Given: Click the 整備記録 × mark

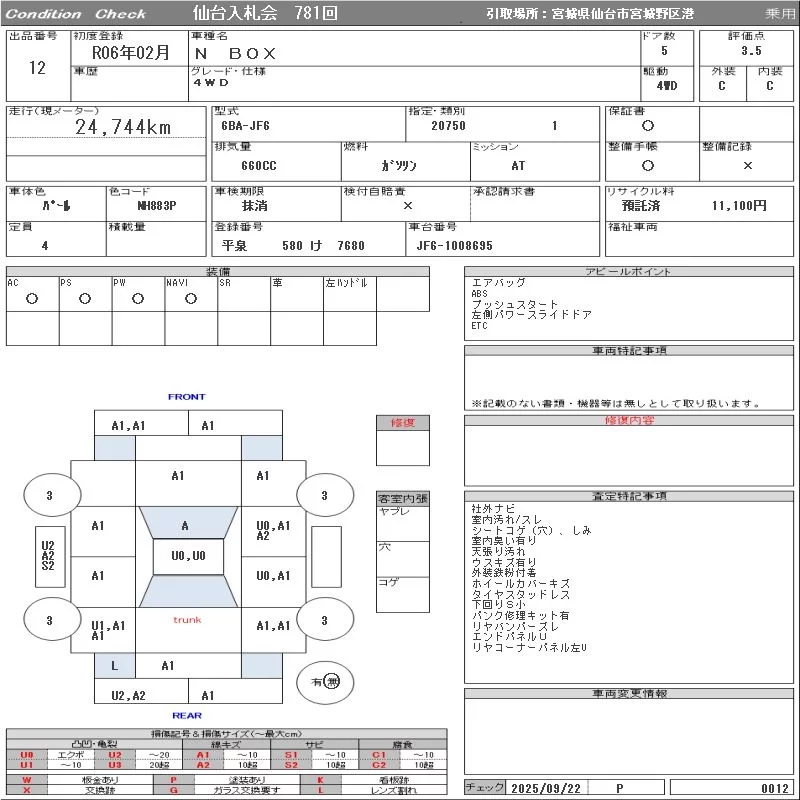Looking at the screenshot, I should [x=747, y=166].
